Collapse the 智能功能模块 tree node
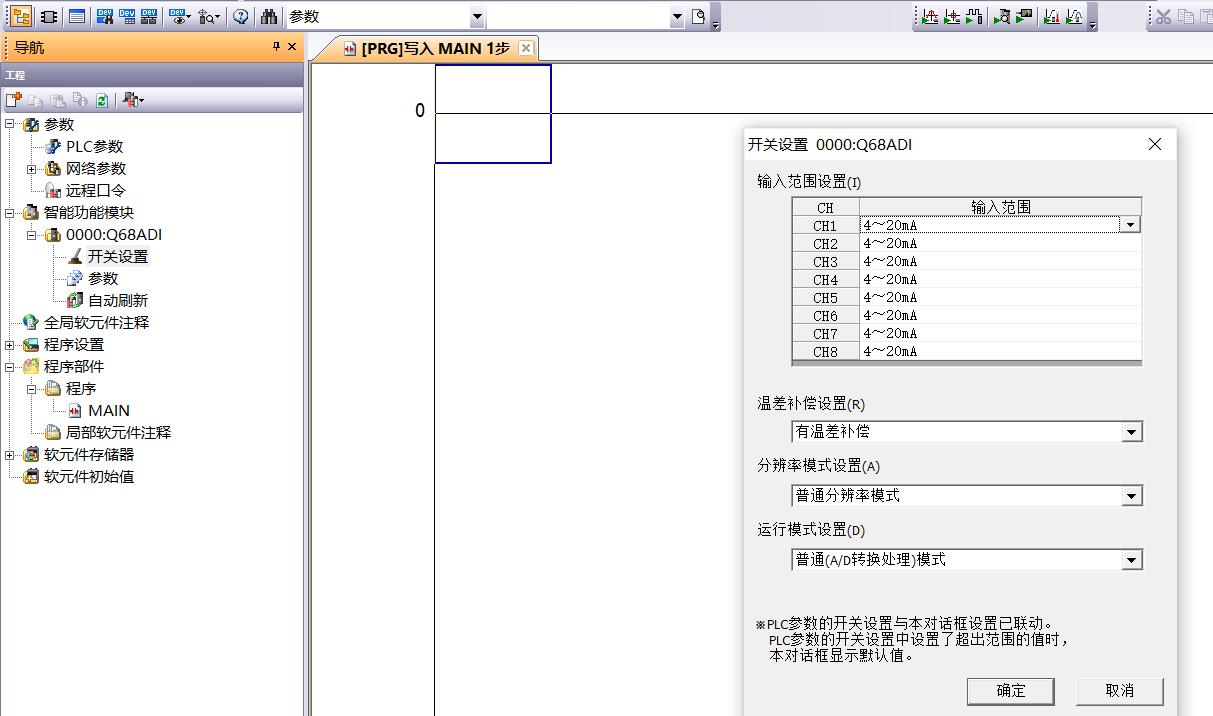The width and height of the screenshot is (1213, 716). coord(10,213)
